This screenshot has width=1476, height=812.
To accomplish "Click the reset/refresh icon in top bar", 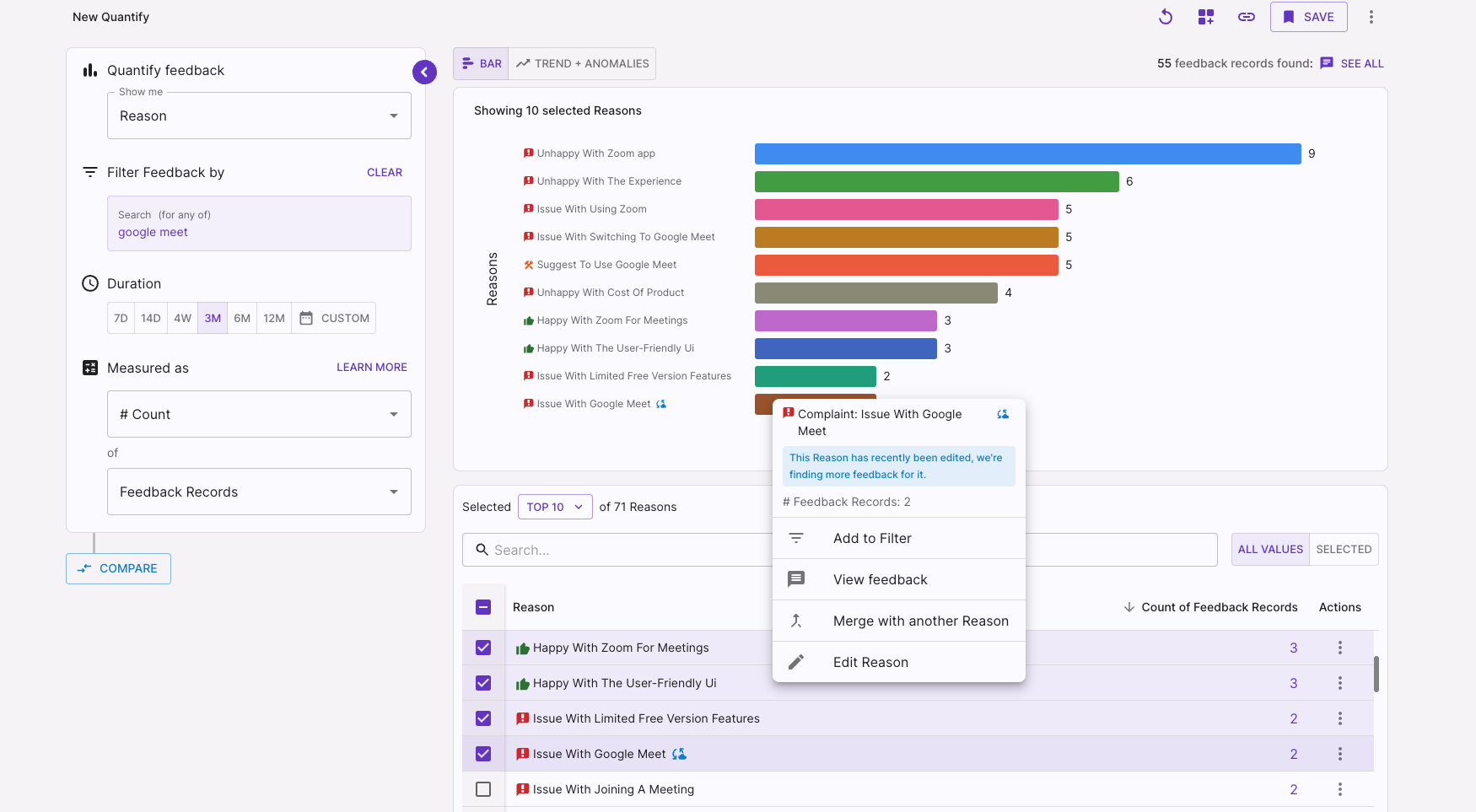I will [1166, 17].
